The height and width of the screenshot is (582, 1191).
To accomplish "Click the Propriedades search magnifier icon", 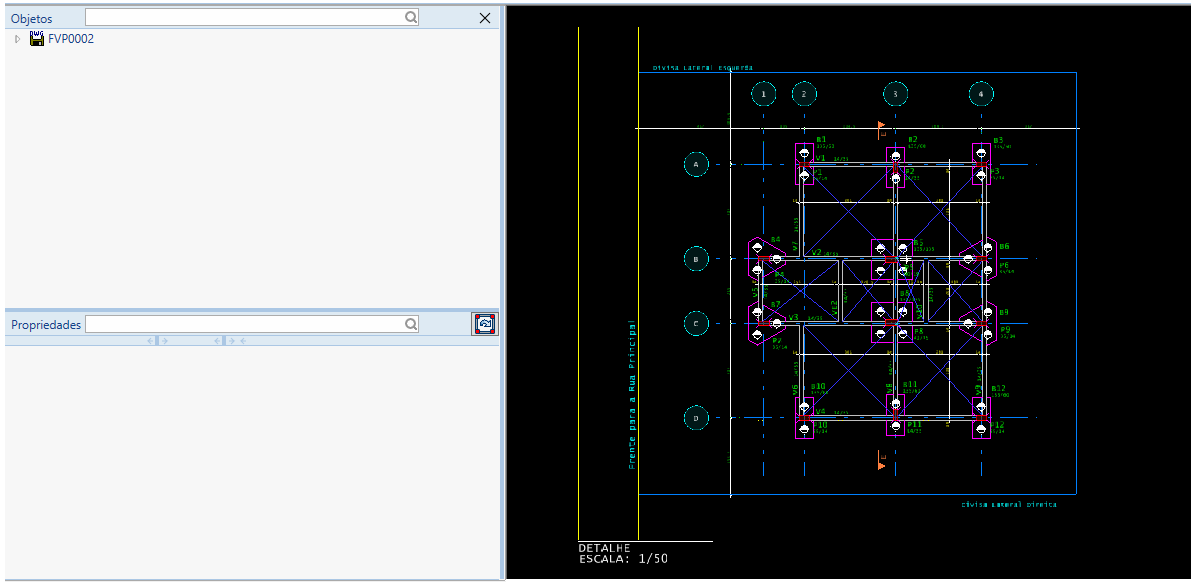I will point(411,324).
